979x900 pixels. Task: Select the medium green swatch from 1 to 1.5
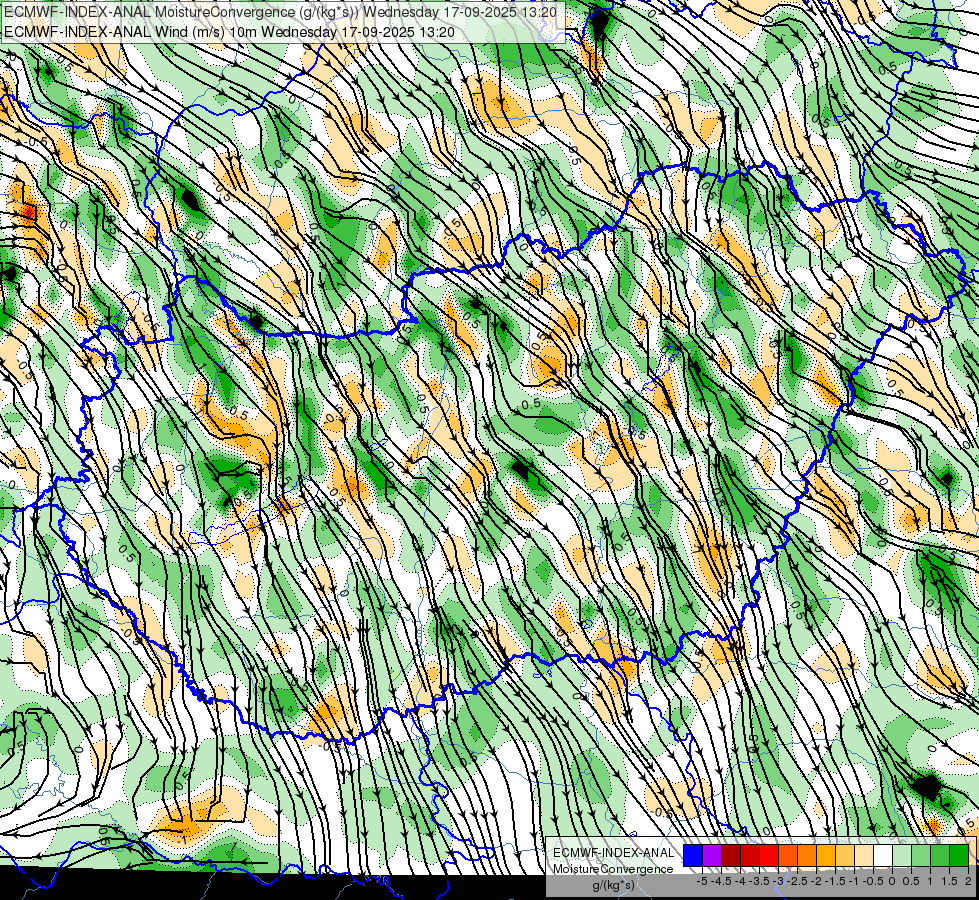(x=940, y=856)
